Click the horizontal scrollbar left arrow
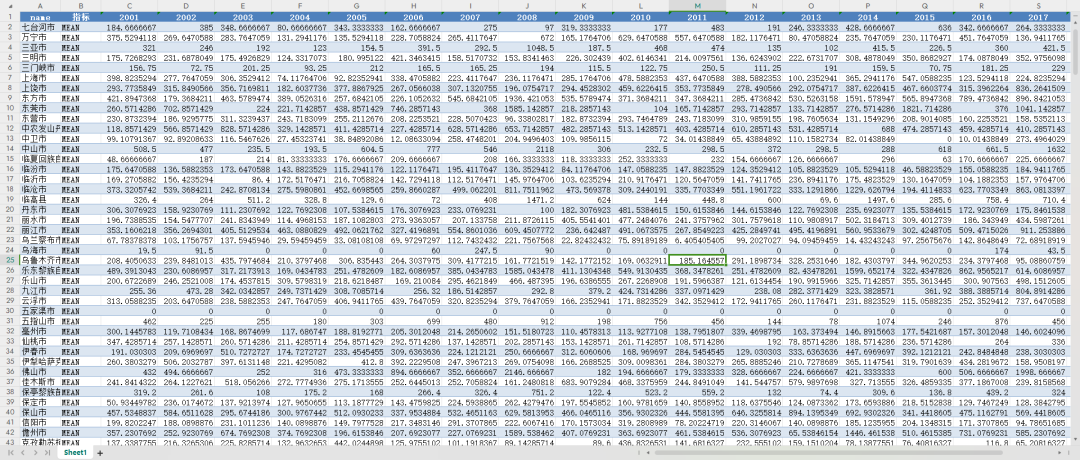Image resolution: width=1080 pixels, height=460 pixels. 649,453
